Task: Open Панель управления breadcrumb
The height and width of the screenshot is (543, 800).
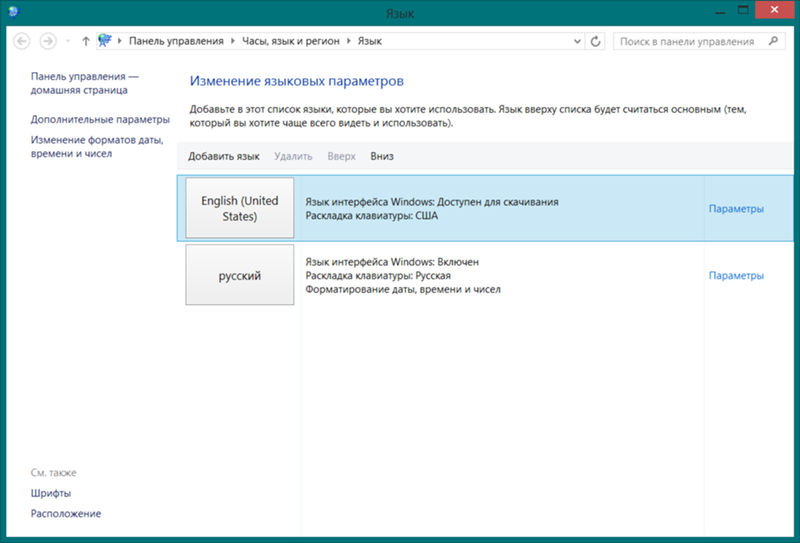Action: (x=176, y=41)
